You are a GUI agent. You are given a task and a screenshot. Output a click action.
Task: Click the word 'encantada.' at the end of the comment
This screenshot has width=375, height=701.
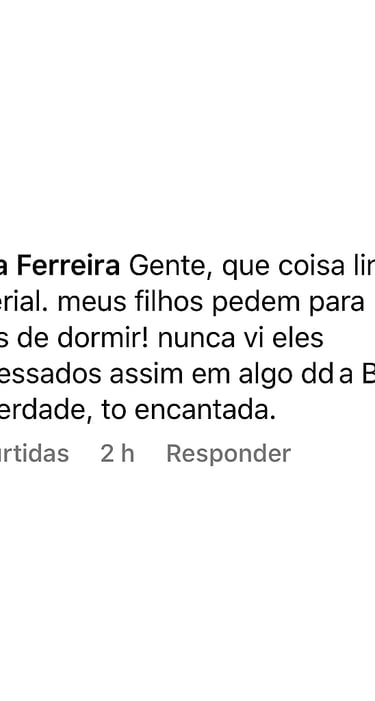coord(205,411)
